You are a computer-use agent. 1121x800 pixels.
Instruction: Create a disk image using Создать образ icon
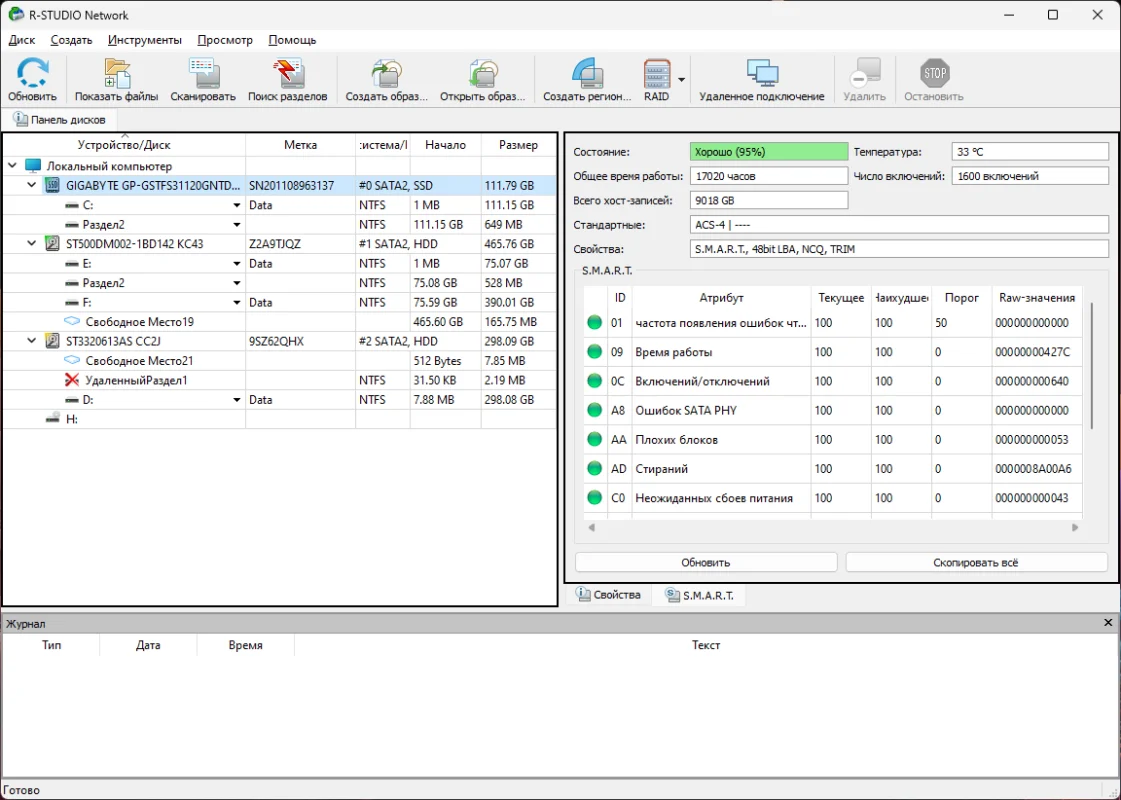pyautogui.click(x=386, y=73)
